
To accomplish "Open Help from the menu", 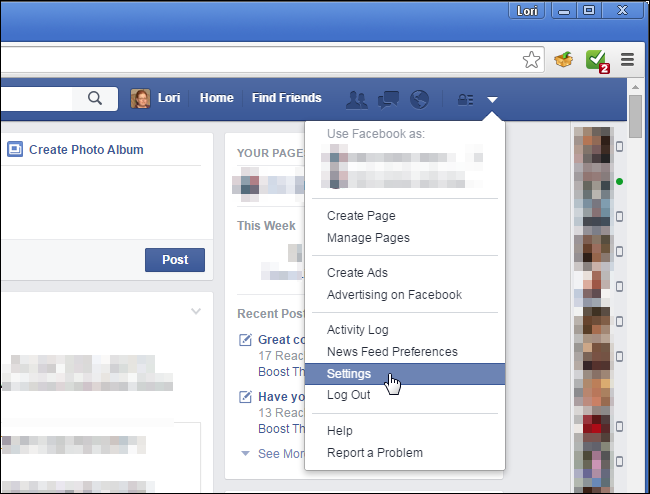I will (340, 431).
